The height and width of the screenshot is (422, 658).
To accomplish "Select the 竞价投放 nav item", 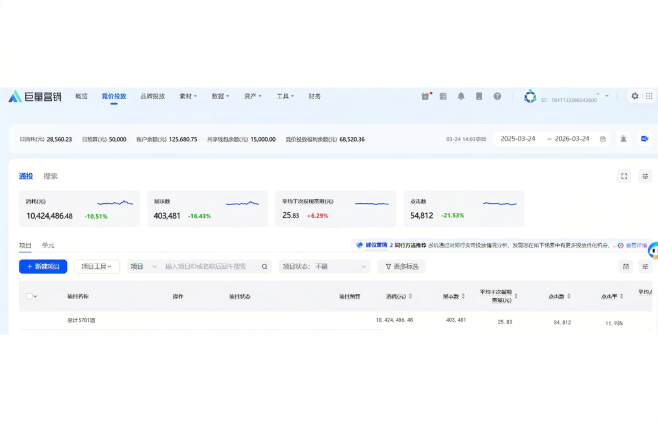I will [114, 96].
